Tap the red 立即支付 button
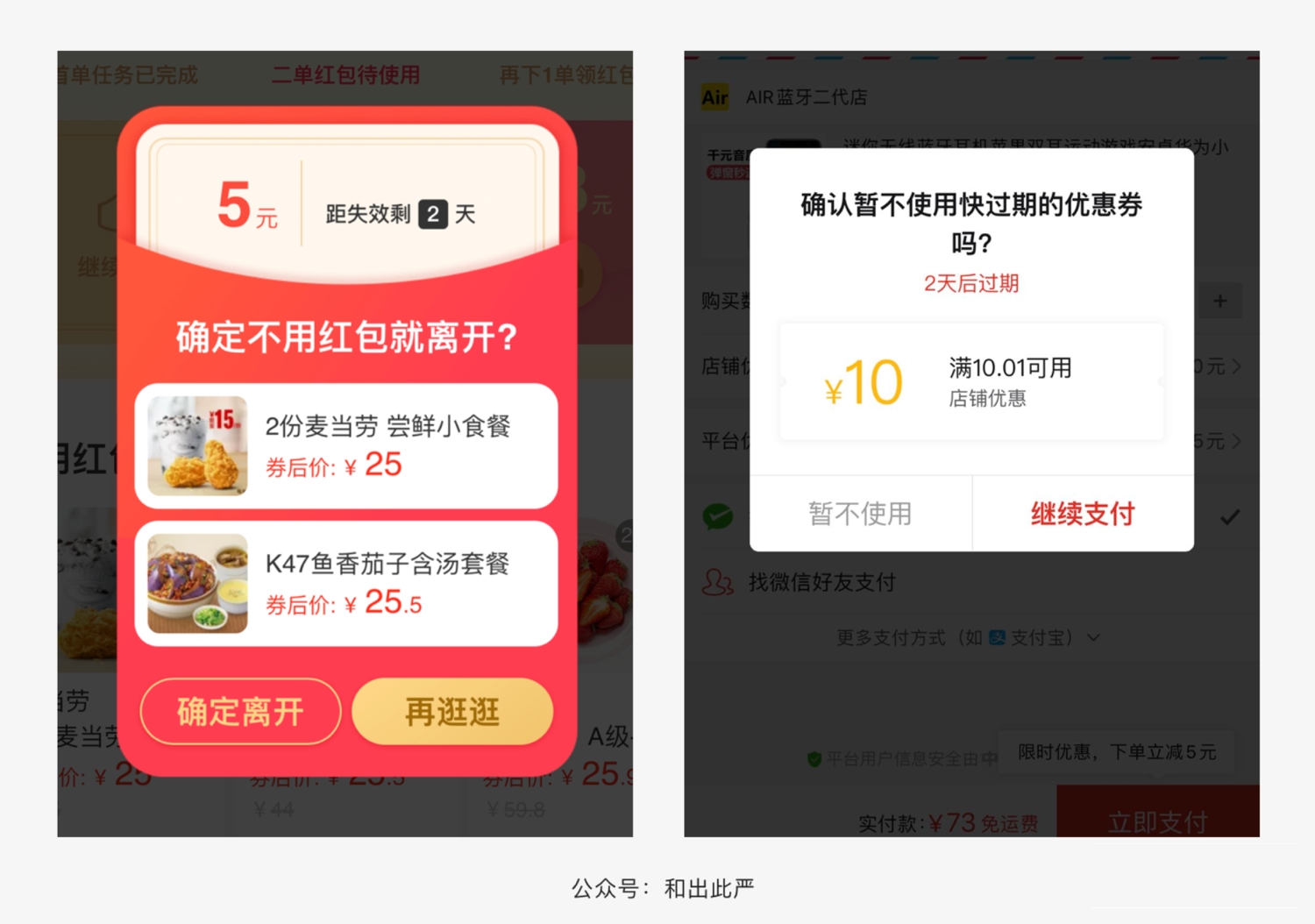The height and width of the screenshot is (924, 1315). point(1157,812)
